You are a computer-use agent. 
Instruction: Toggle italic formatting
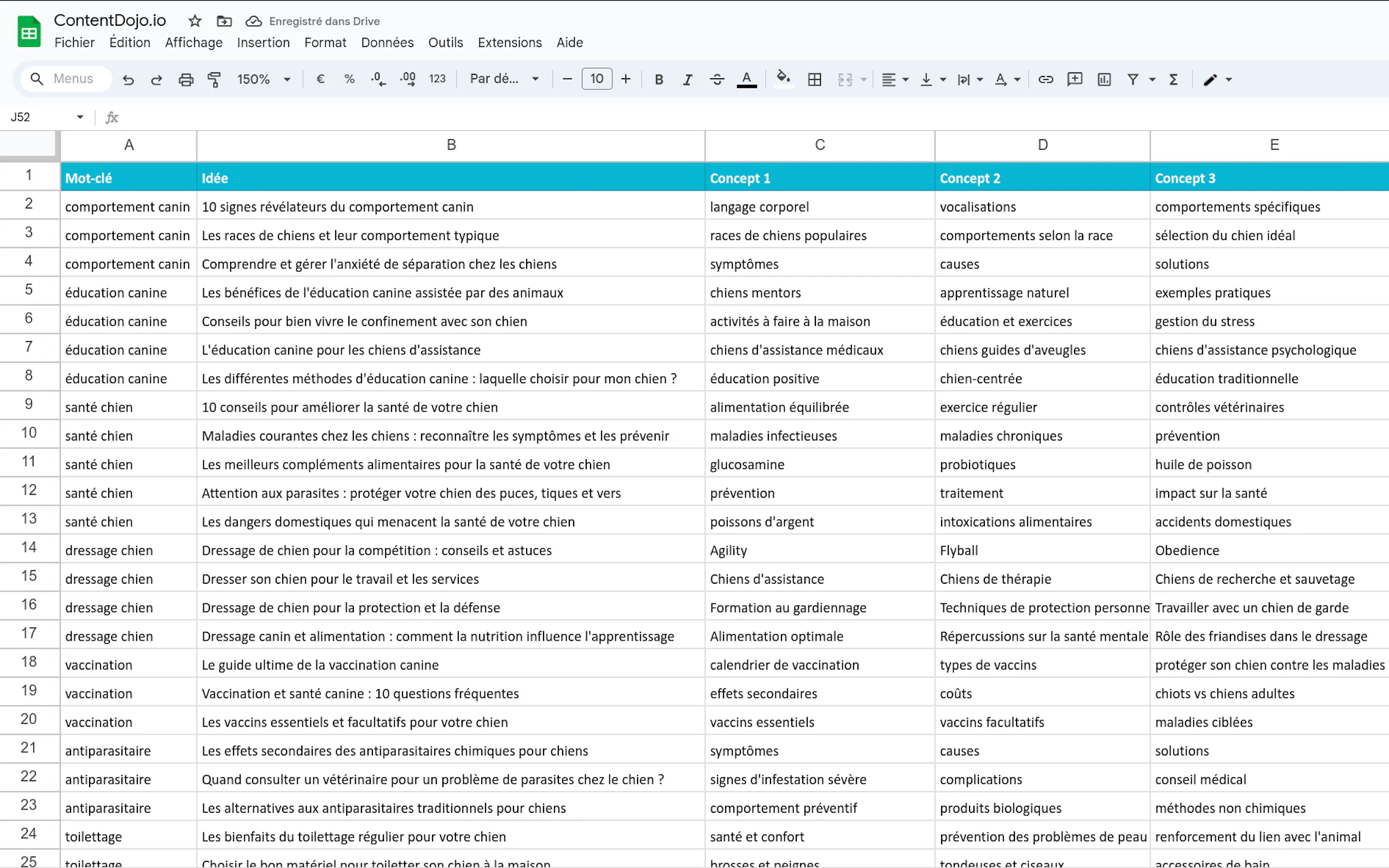point(687,79)
